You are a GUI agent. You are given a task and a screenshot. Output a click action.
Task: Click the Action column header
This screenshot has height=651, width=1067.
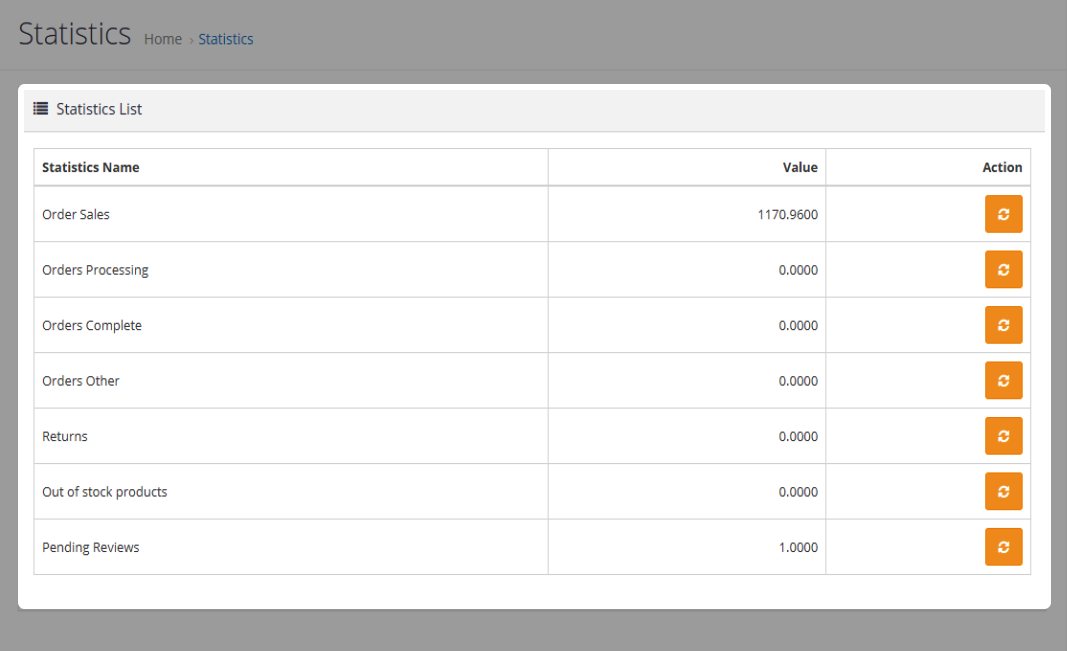tap(1002, 167)
